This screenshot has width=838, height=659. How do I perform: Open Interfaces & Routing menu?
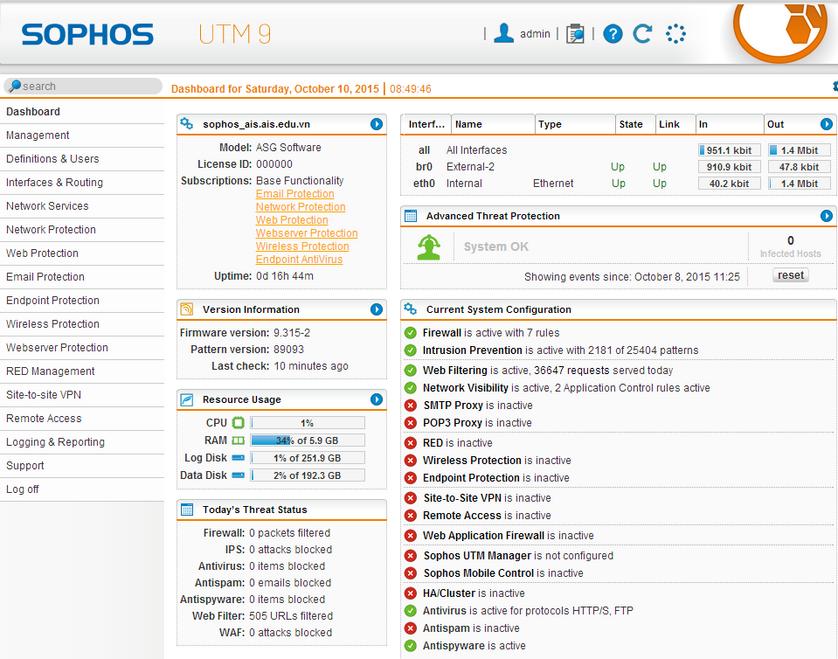pyautogui.click(x=82, y=182)
